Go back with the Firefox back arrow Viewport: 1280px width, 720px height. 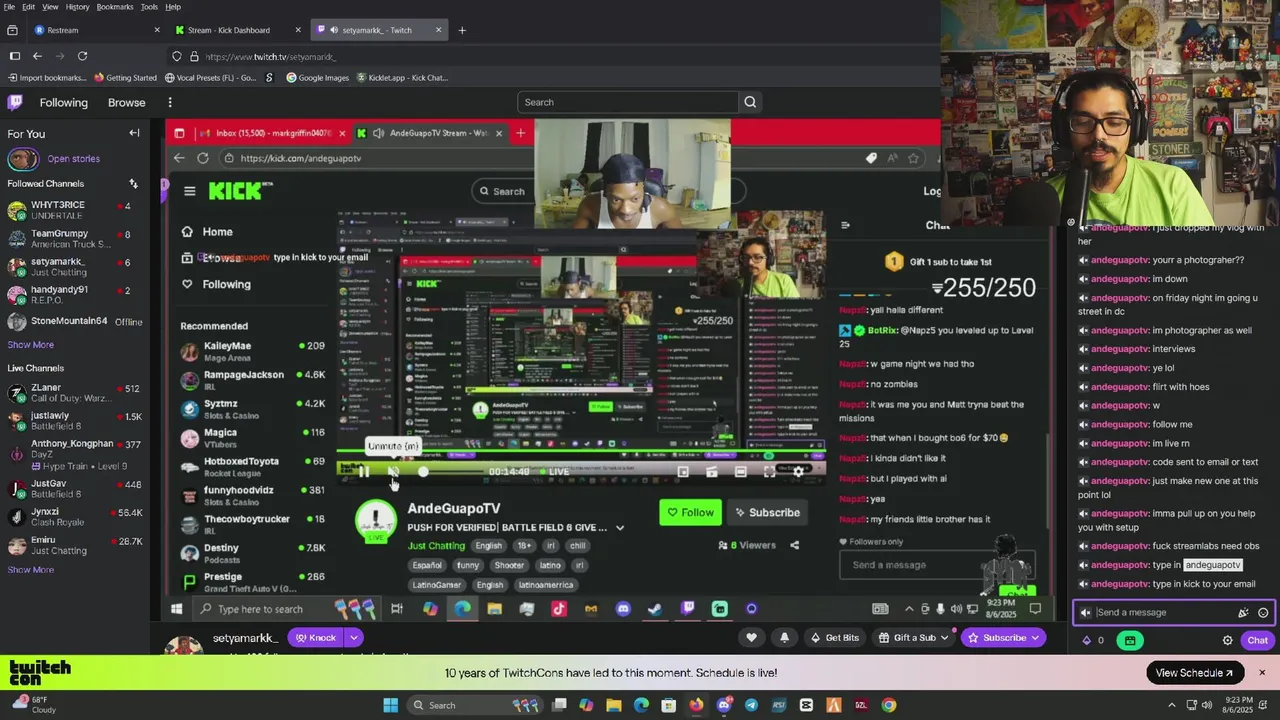click(37, 56)
